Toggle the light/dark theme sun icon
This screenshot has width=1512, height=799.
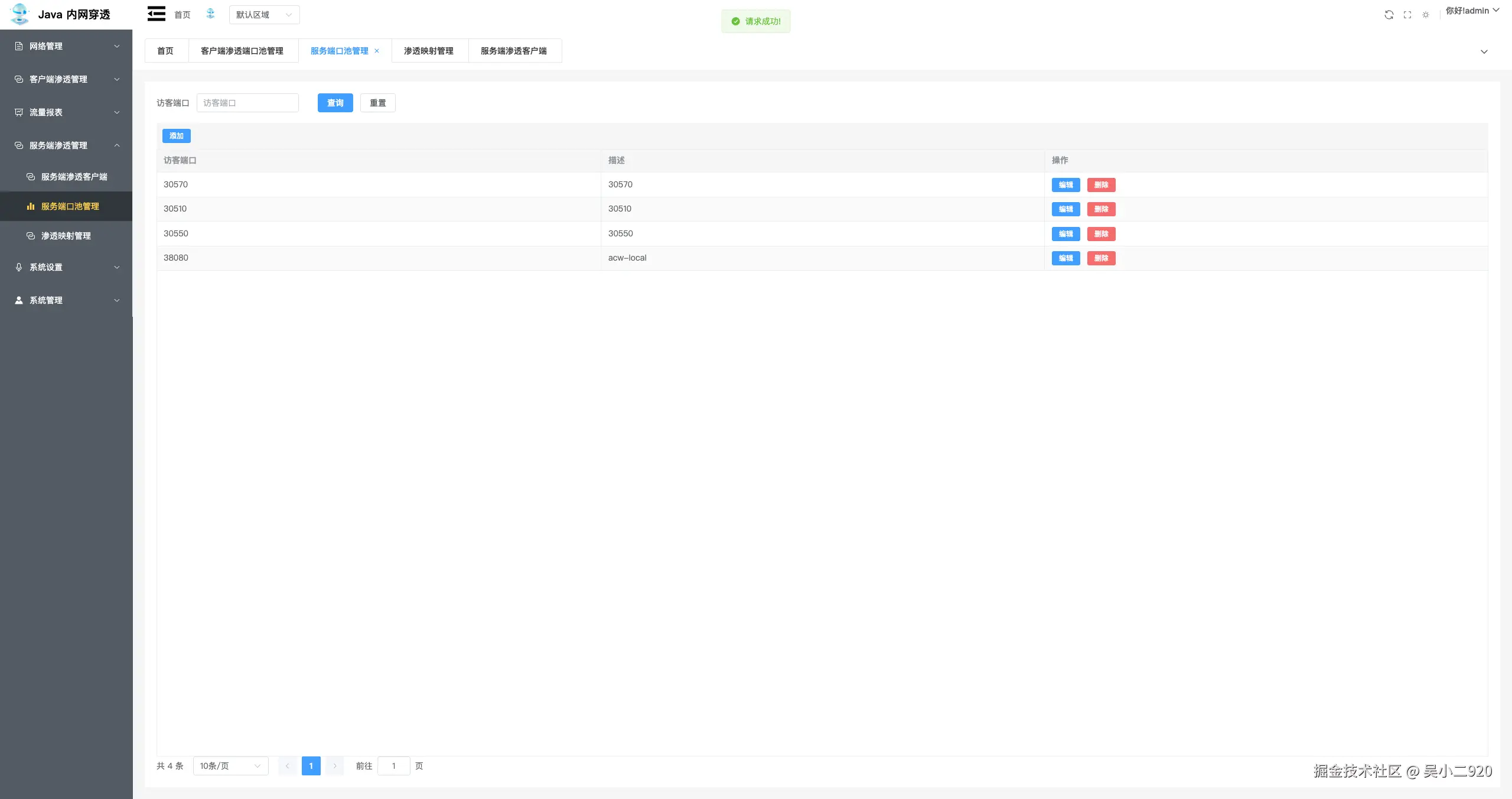[x=1426, y=15]
